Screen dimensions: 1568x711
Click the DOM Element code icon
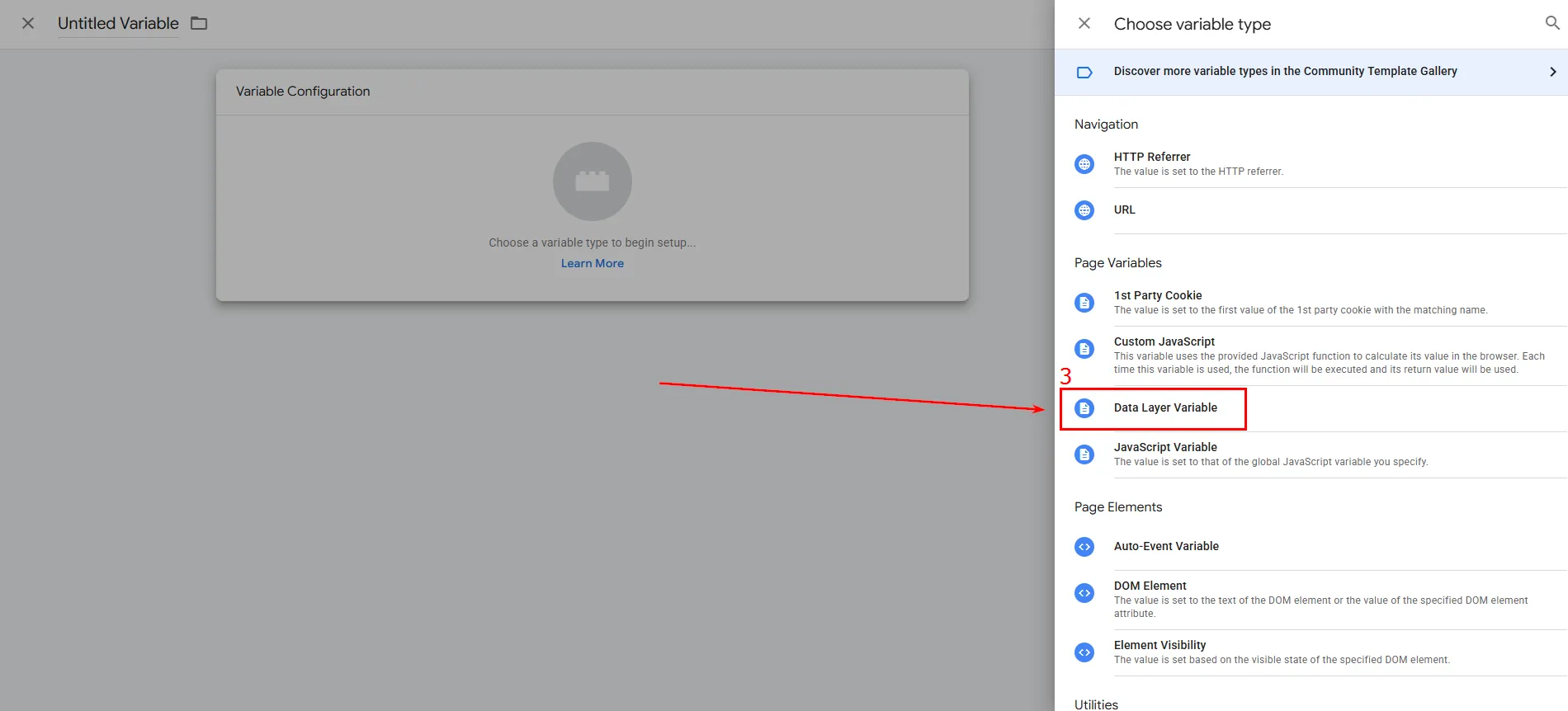1084,593
